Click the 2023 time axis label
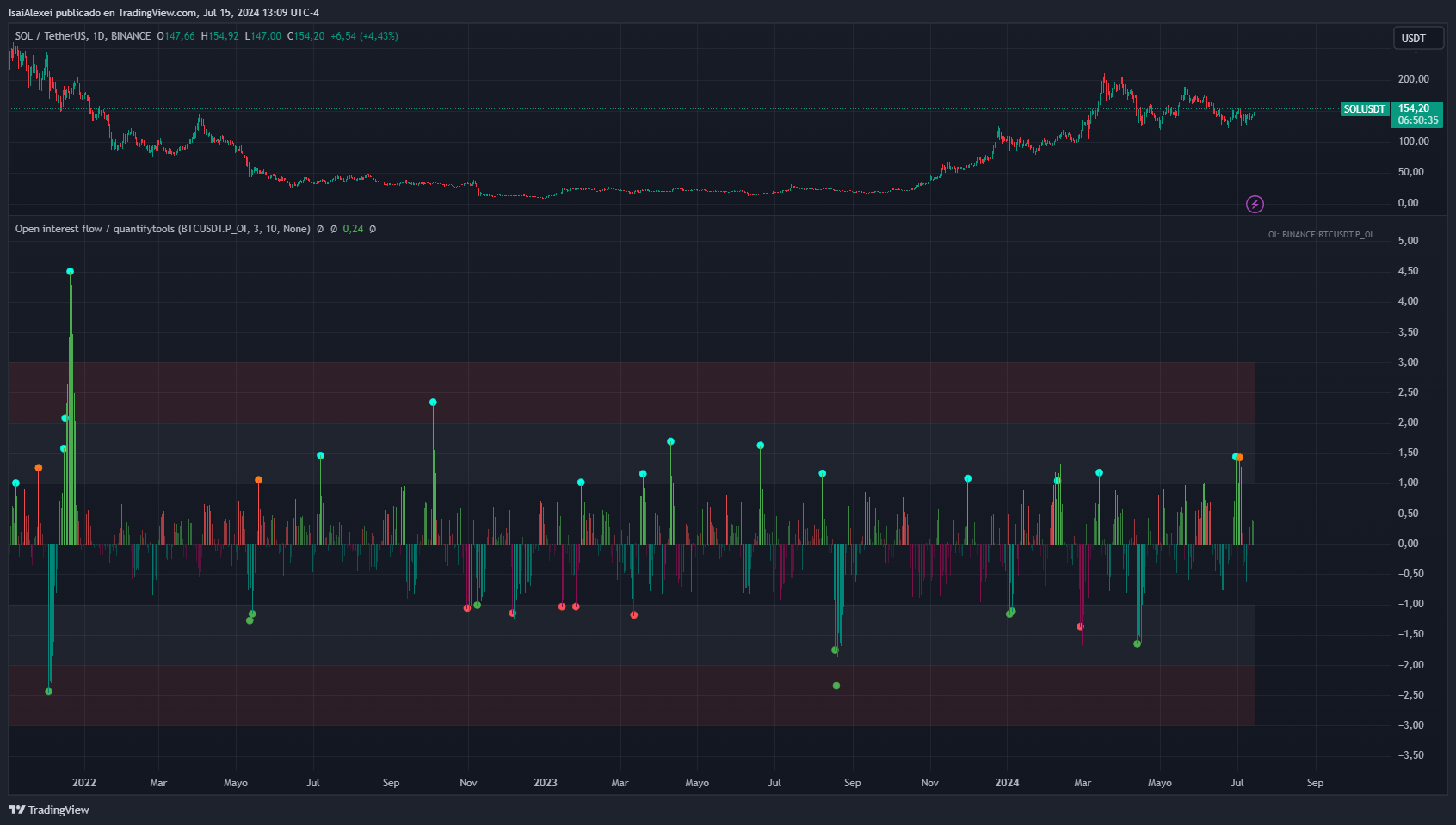1456x825 pixels. 546,783
